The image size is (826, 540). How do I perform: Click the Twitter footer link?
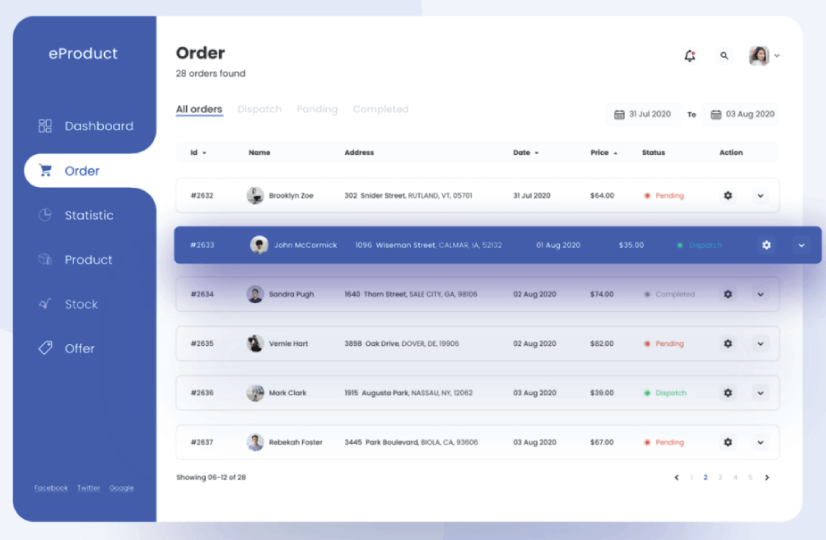click(89, 488)
